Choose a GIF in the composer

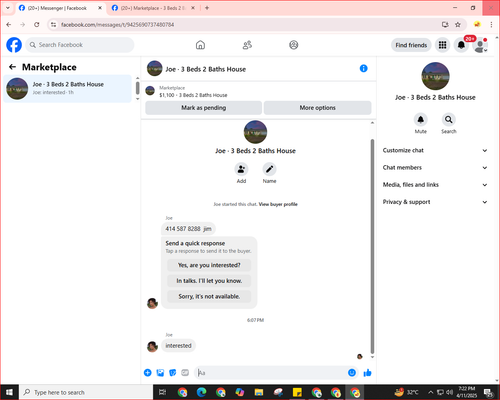coord(185,373)
